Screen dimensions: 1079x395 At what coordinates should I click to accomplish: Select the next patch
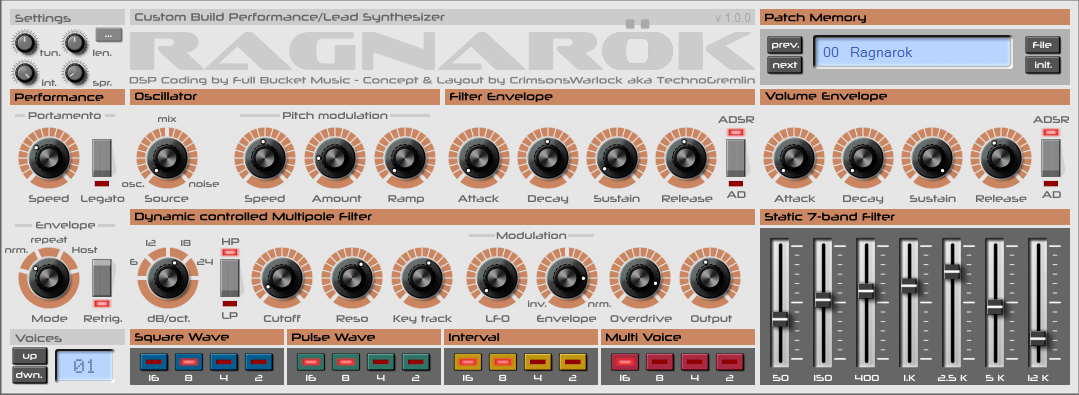tap(784, 65)
